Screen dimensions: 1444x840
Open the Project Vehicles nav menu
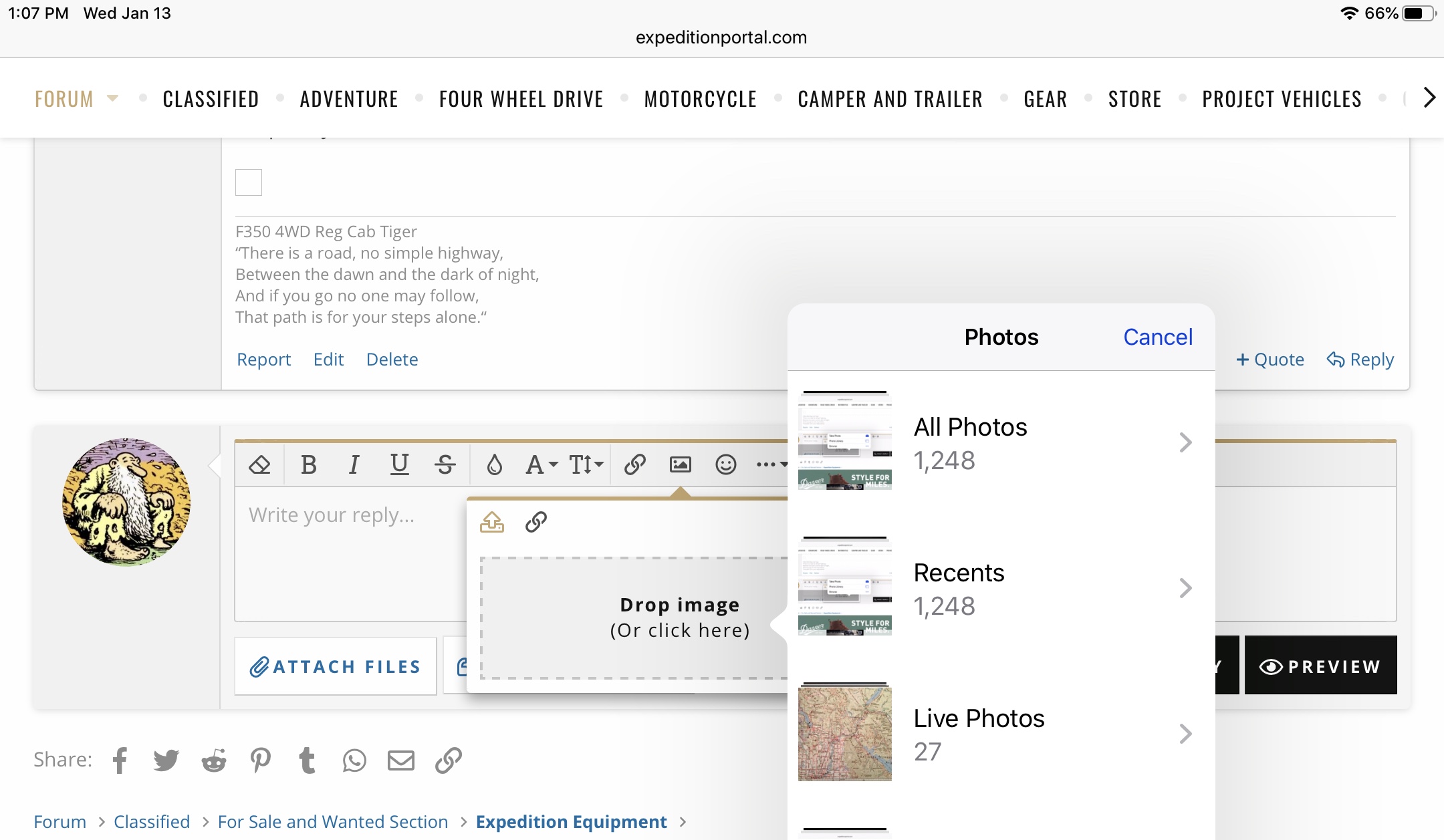(1282, 99)
